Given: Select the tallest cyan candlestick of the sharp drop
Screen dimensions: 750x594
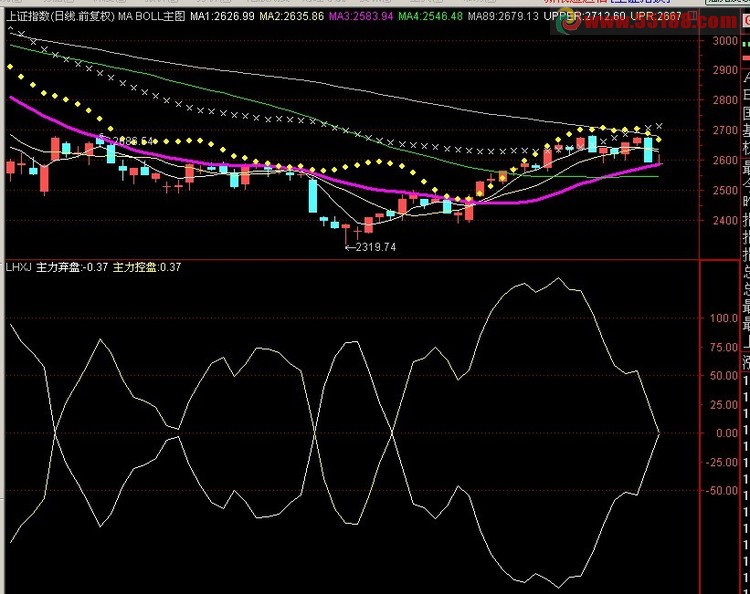Looking at the screenshot, I should tap(313, 196).
